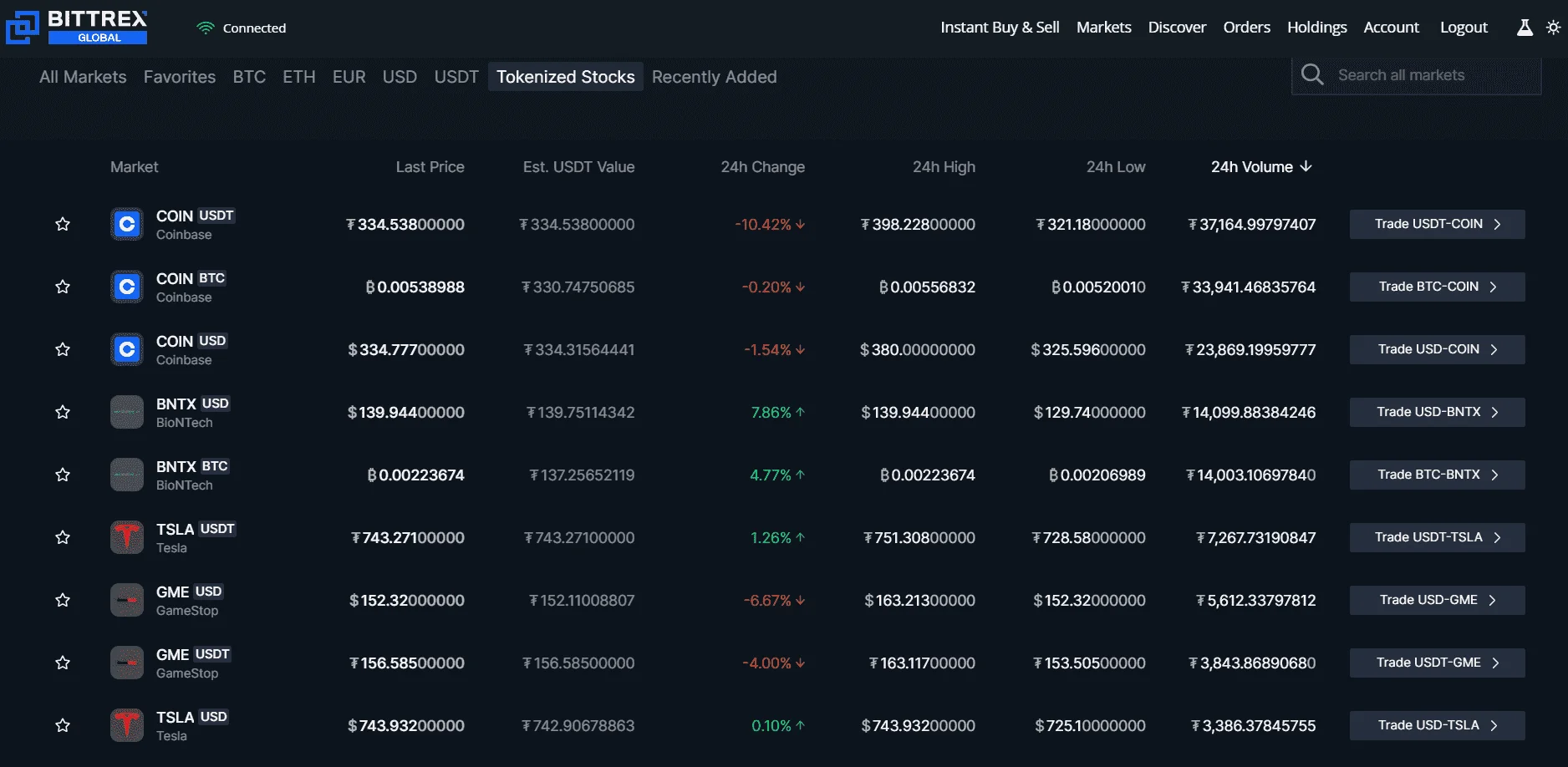Click Trade BTC-COIN button

click(x=1437, y=287)
